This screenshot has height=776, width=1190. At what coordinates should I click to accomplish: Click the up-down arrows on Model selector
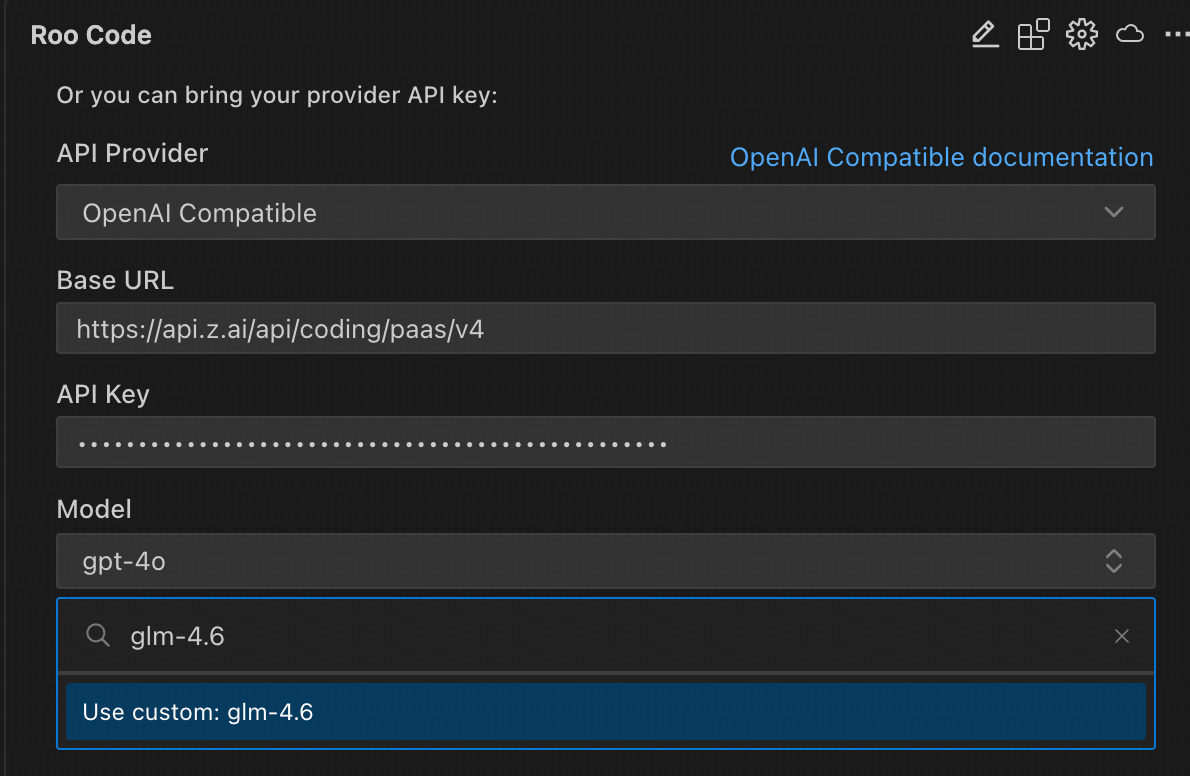click(x=1113, y=561)
